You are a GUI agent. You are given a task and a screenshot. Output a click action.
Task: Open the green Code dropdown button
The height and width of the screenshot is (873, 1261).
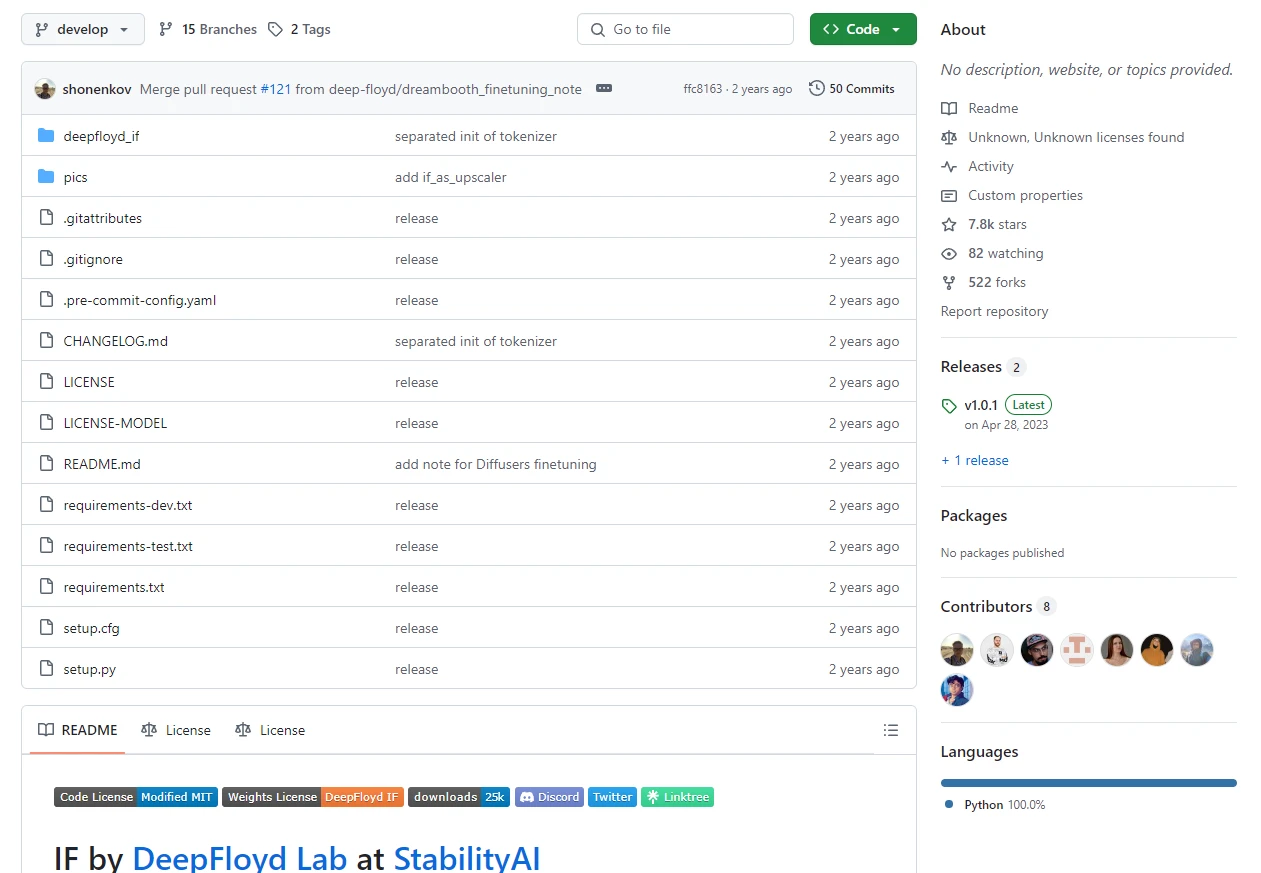point(862,29)
